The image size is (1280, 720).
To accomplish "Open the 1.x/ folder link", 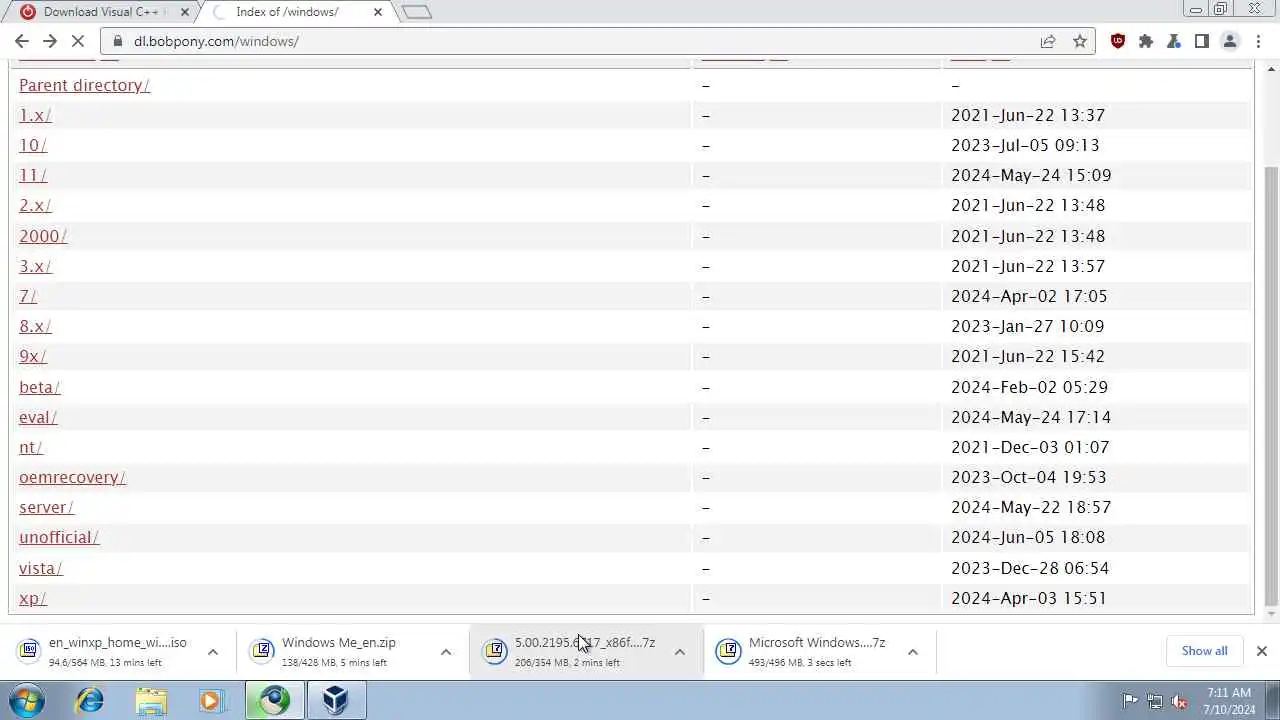I will [x=35, y=115].
